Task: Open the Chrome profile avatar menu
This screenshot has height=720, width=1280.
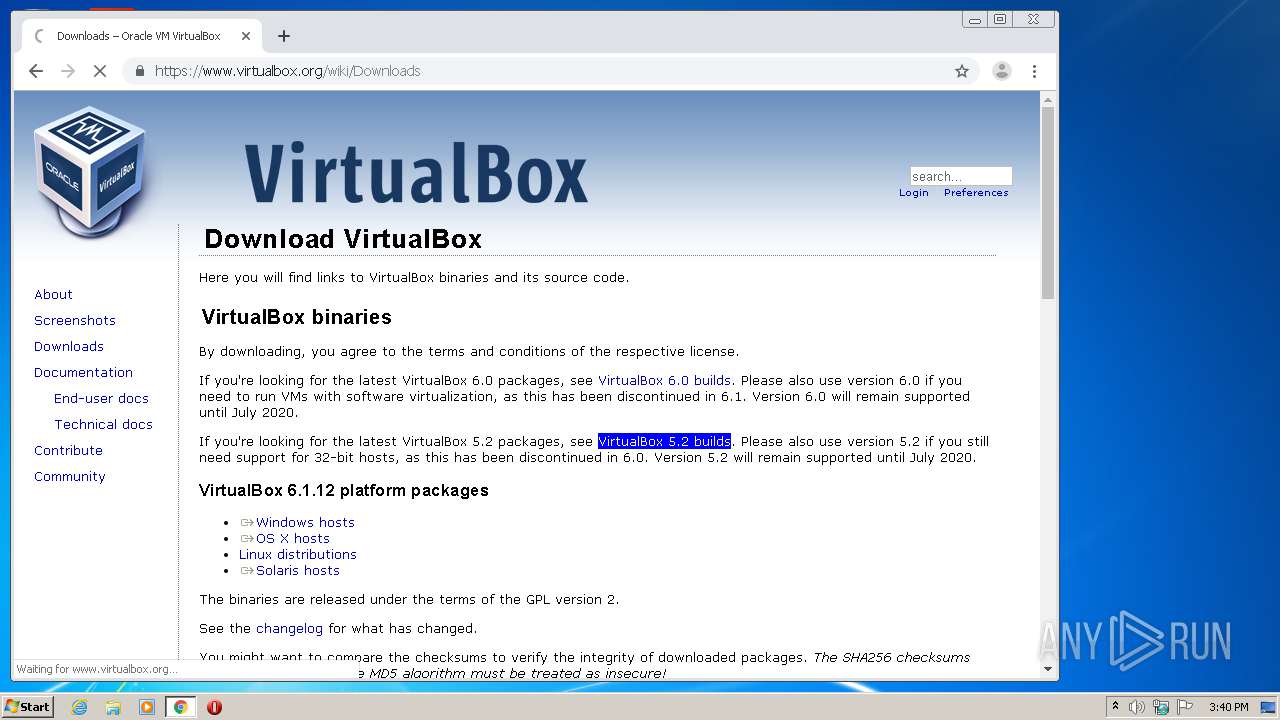Action: (x=1001, y=71)
